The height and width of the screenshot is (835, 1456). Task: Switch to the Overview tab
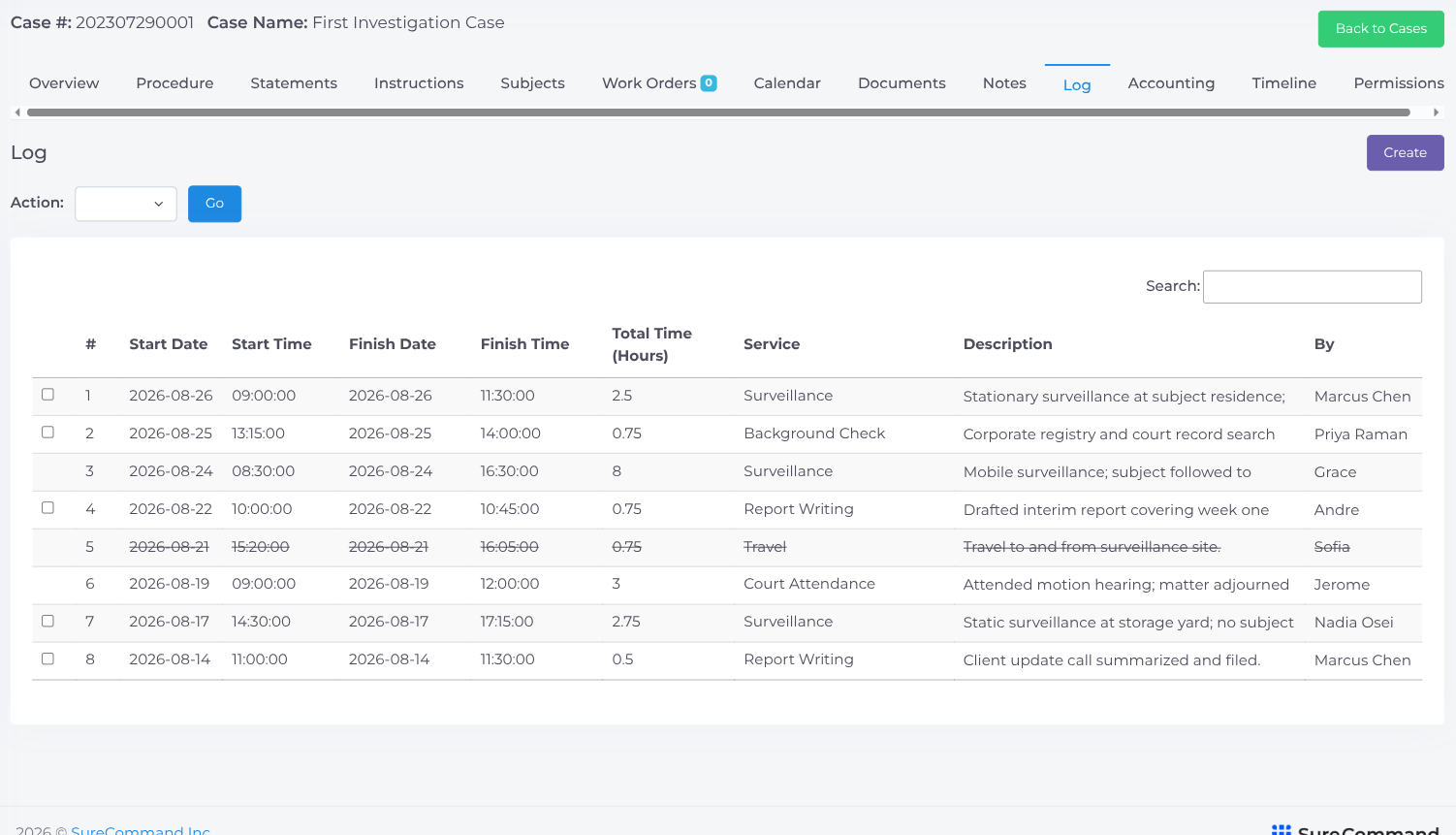[64, 83]
